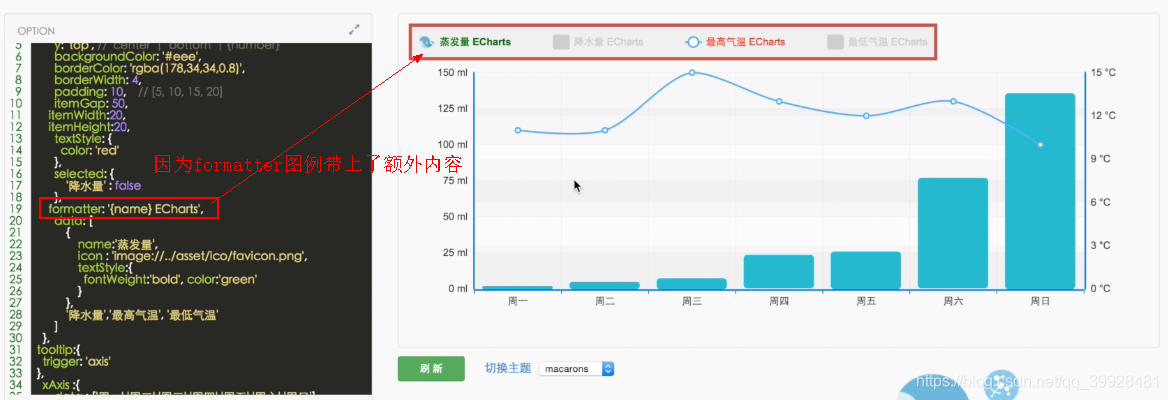The width and height of the screenshot is (1168, 400).
Task: Open the macarons theme dropdown
Action: point(577,369)
